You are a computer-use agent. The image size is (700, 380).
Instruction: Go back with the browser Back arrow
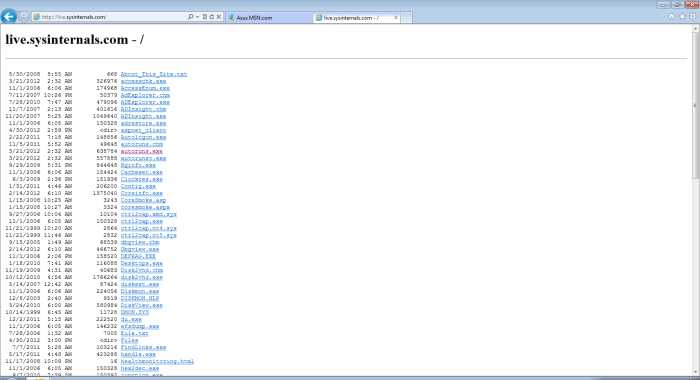click(x=8, y=17)
